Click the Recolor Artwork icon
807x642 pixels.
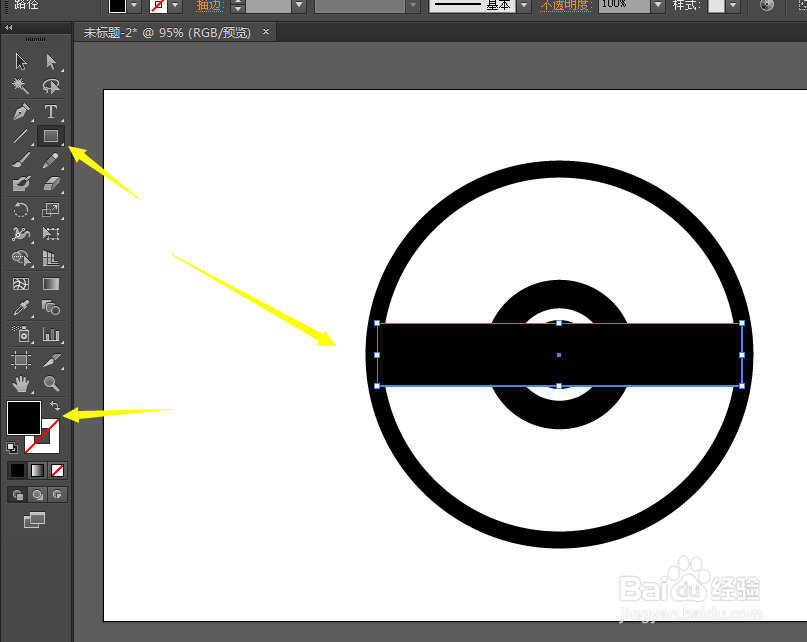(767, 5)
